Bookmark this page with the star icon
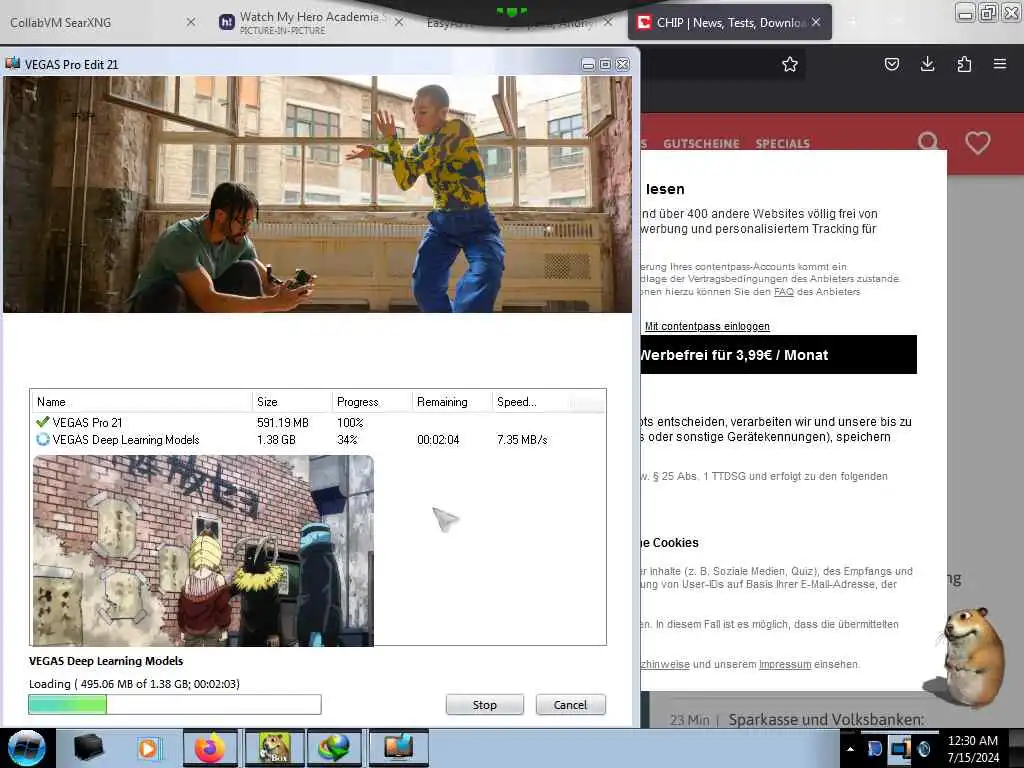 790,64
